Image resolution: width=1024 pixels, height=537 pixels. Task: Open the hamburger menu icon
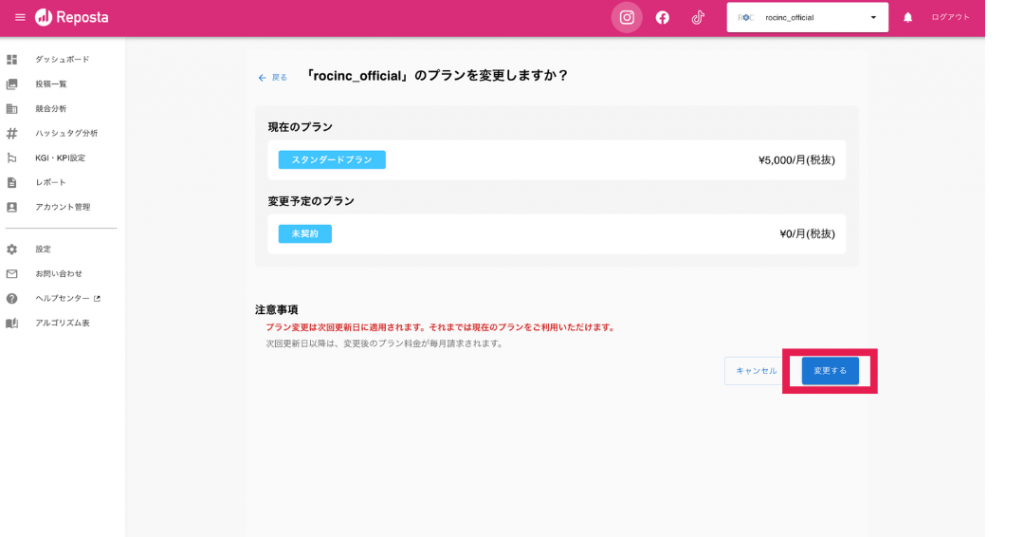click(x=20, y=18)
